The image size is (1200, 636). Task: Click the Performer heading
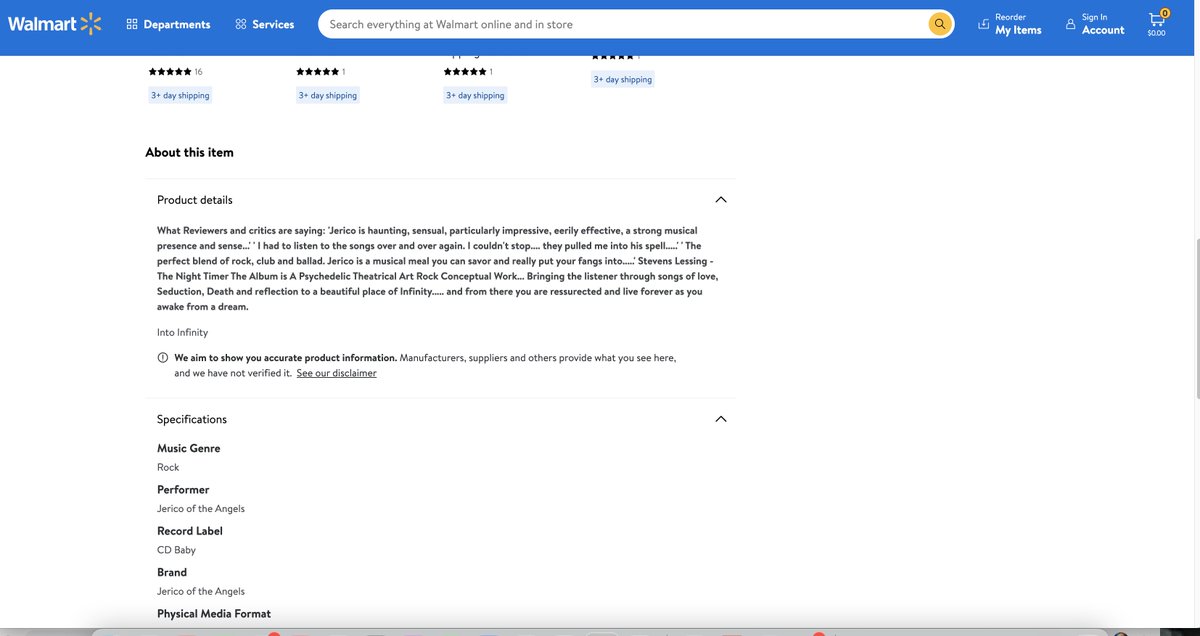click(x=183, y=490)
